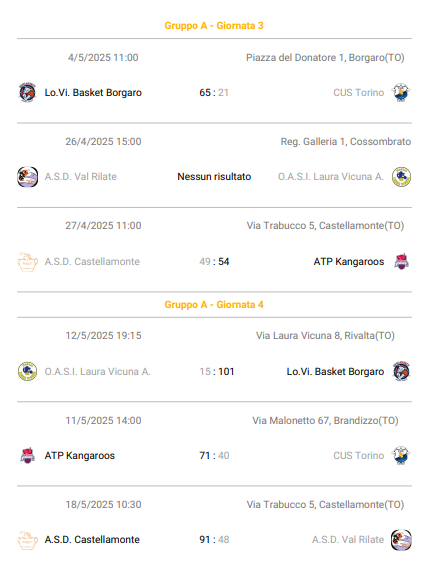This screenshot has width=430, height=567.
Task: Click the Lo.Vi. Basket Borgaro logo in Giornata 3
Action: pos(27,93)
